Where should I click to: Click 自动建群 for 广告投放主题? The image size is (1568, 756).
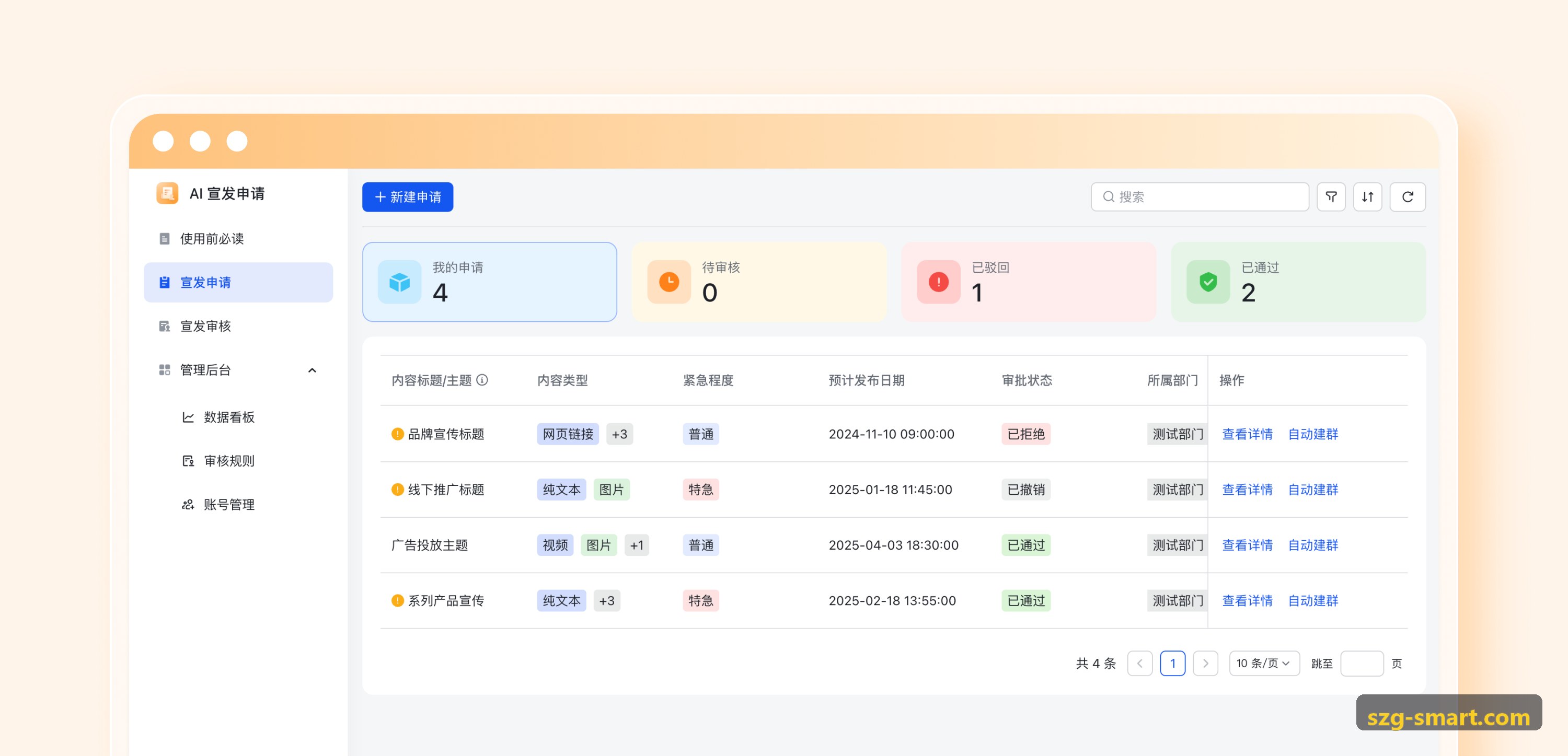[x=1313, y=545]
